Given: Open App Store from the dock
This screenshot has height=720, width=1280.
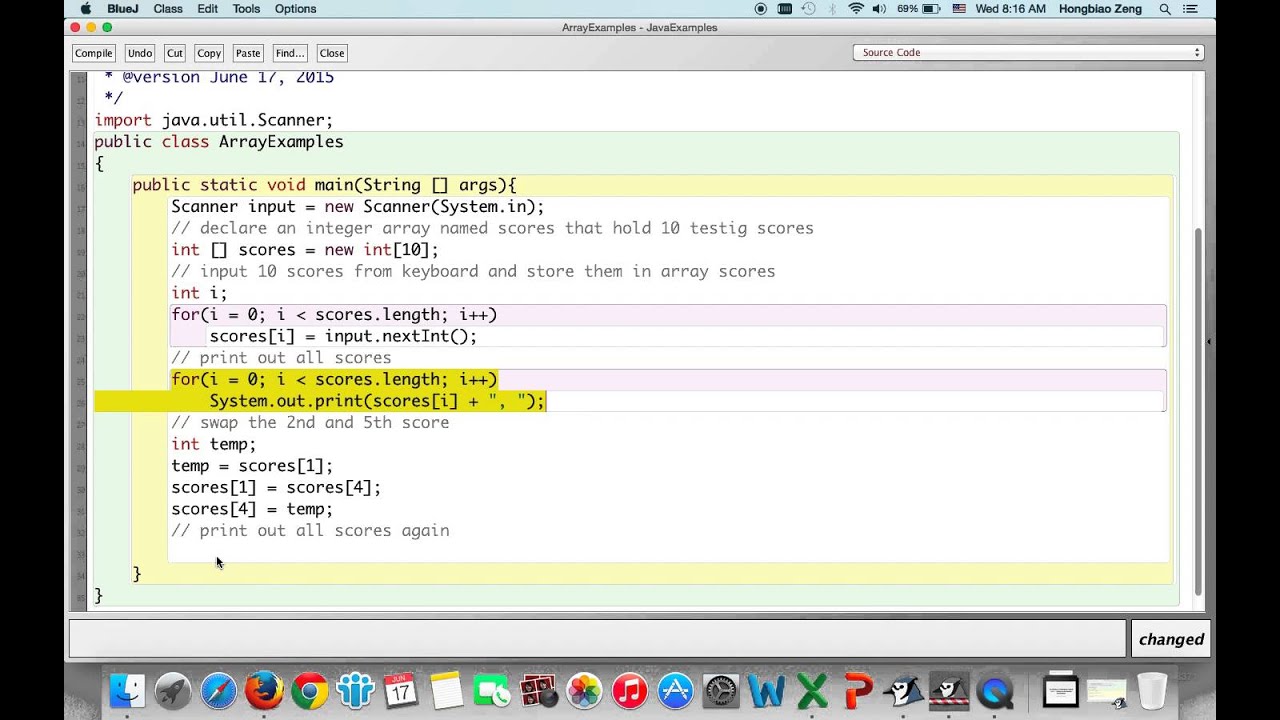Looking at the screenshot, I should pyautogui.click(x=675, y=691).
